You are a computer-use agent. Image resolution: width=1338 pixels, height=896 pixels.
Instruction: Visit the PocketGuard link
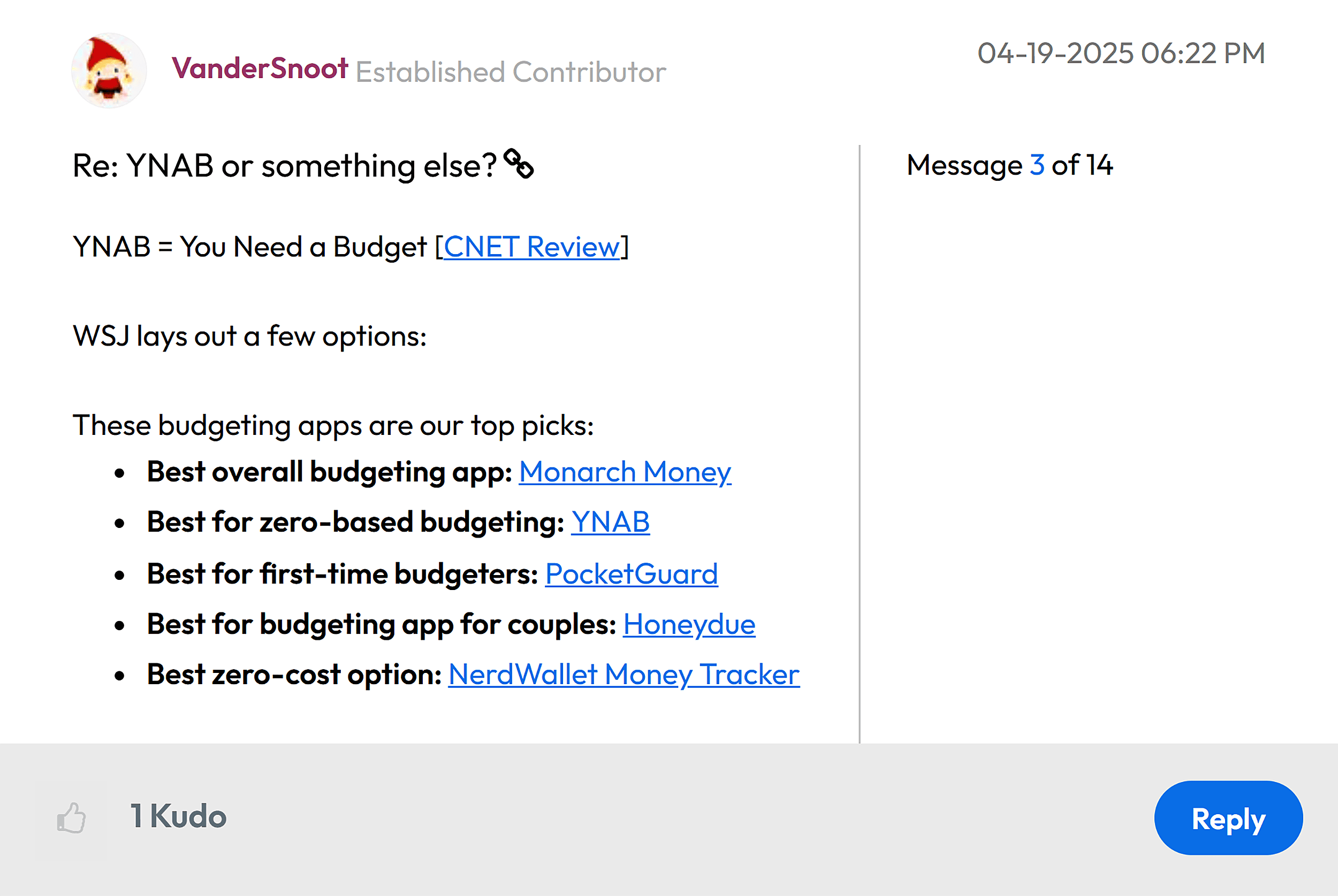[x=632, y=574]
